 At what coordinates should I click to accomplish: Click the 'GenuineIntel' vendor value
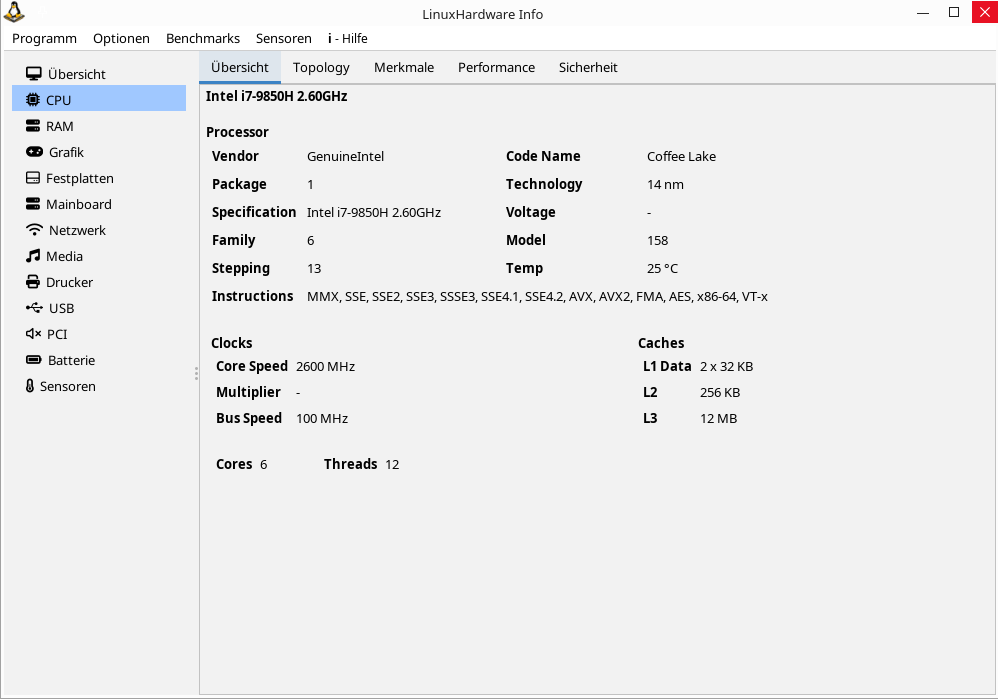tap(346, 157)
